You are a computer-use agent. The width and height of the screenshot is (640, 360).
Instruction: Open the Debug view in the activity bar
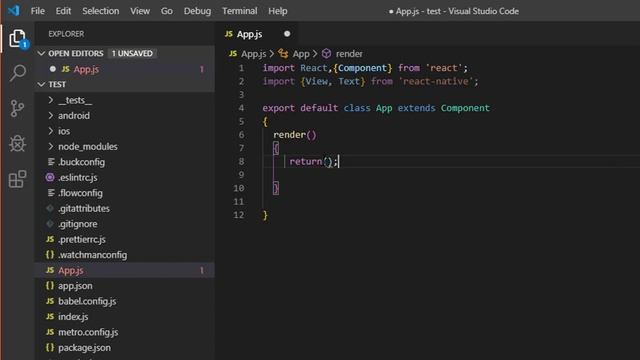coord(18,144)
